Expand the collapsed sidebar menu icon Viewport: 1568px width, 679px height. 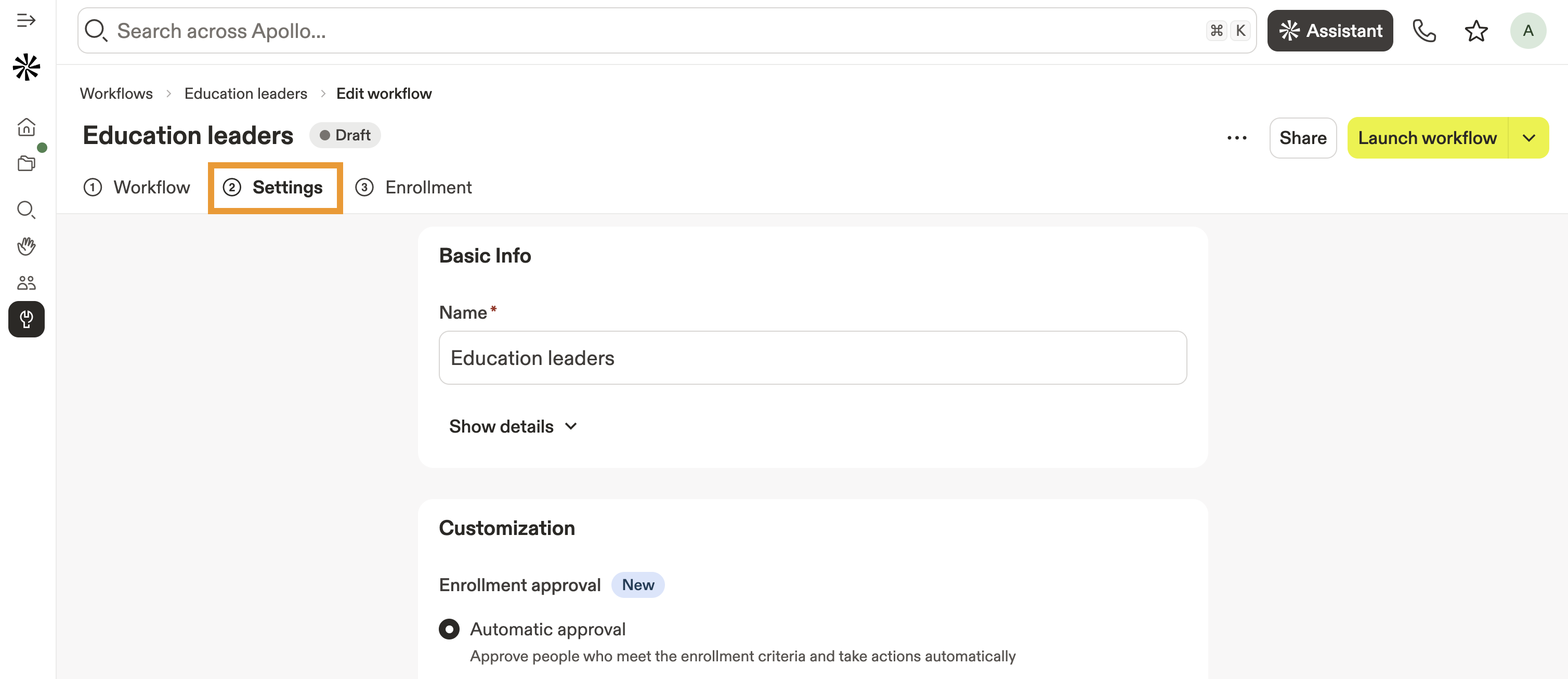[x=26, y=21]
